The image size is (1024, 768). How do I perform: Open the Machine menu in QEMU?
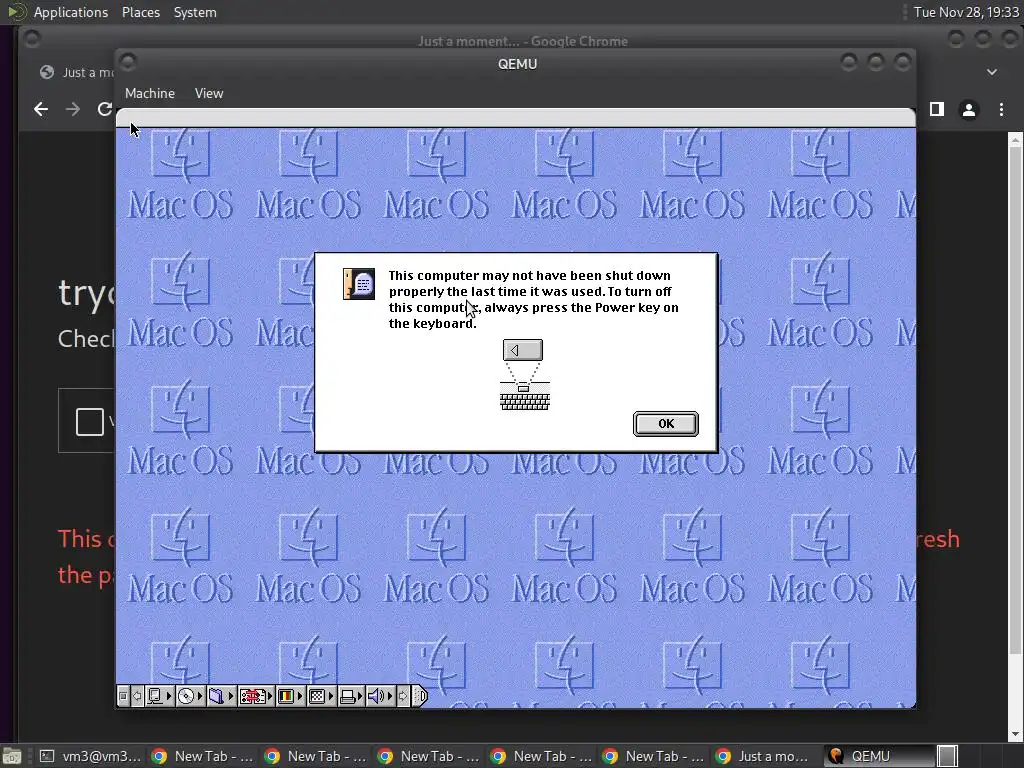[x=150, y=93]
